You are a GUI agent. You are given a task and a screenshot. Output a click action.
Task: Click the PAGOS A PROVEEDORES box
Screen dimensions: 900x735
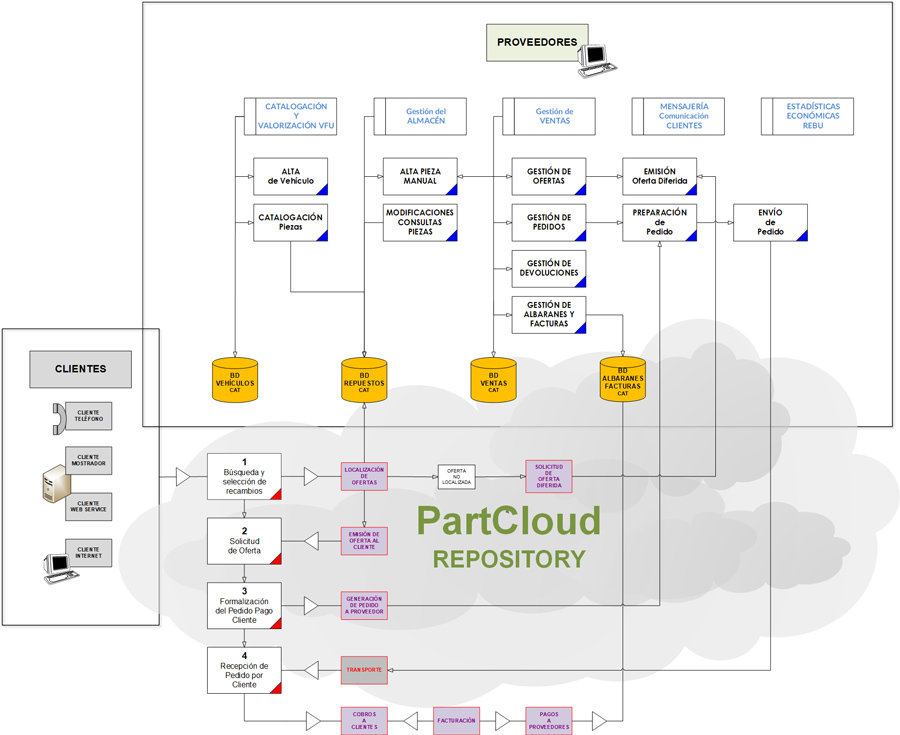point(549,721)
